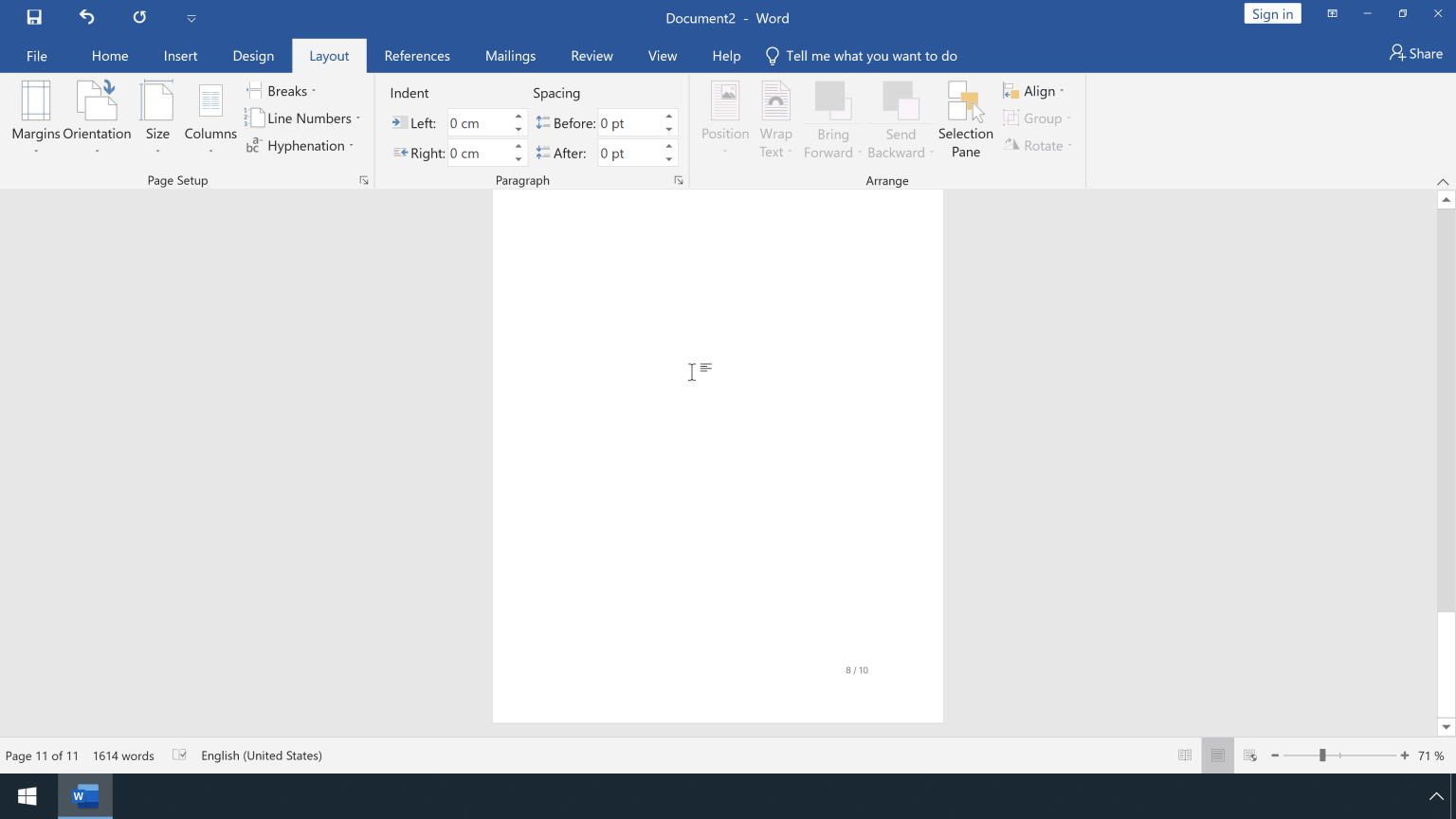Open the Page Setup dialog launcher
Image resolution: width=1456 pixels, height=819 pixels.
[363, 179]
